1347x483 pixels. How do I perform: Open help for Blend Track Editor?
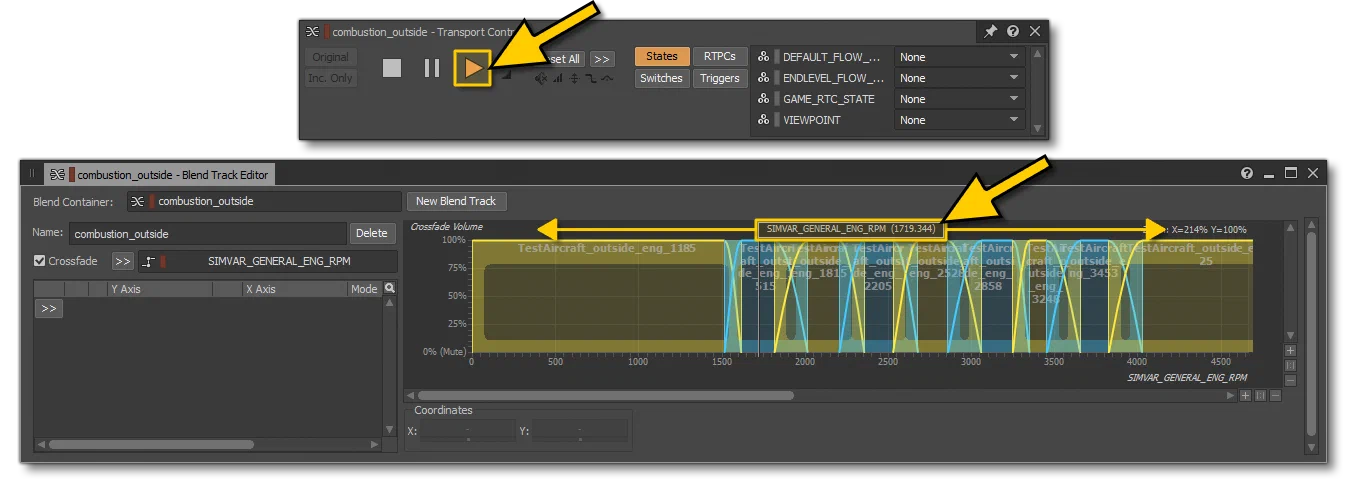tap(1247, 173)
